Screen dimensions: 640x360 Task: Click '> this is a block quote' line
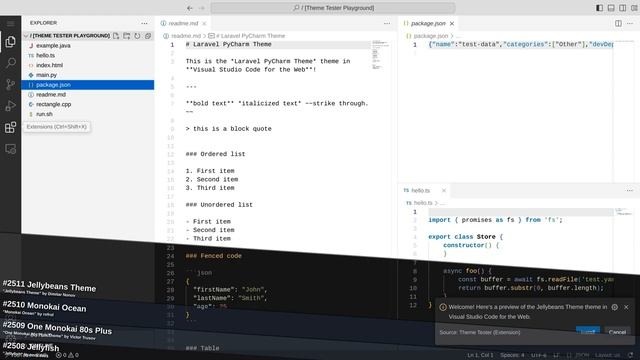pos(229,129)
